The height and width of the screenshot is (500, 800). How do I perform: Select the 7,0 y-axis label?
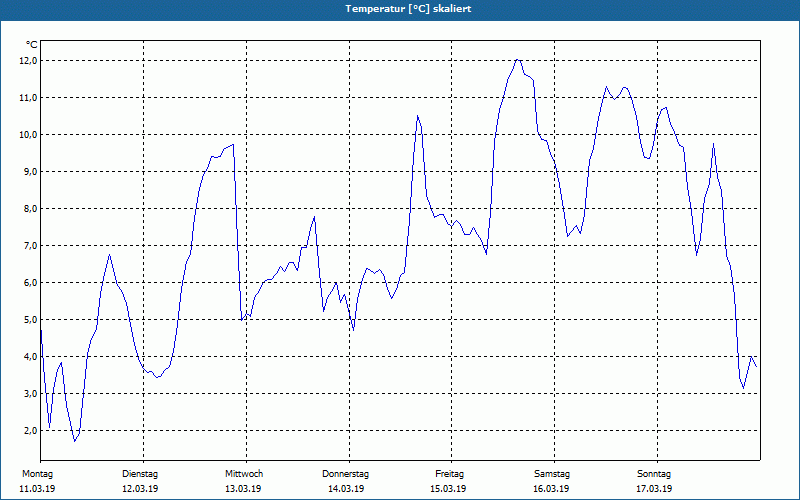[30, 245]
